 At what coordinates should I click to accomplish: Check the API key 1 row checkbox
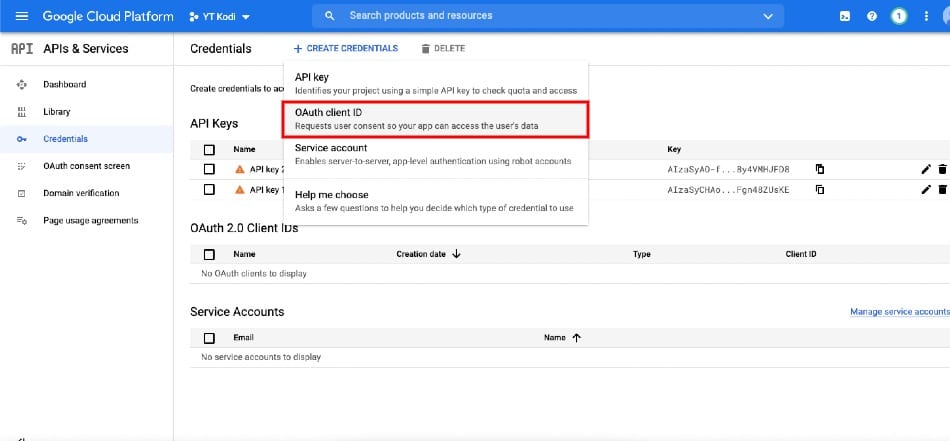[x=209, y=190]
